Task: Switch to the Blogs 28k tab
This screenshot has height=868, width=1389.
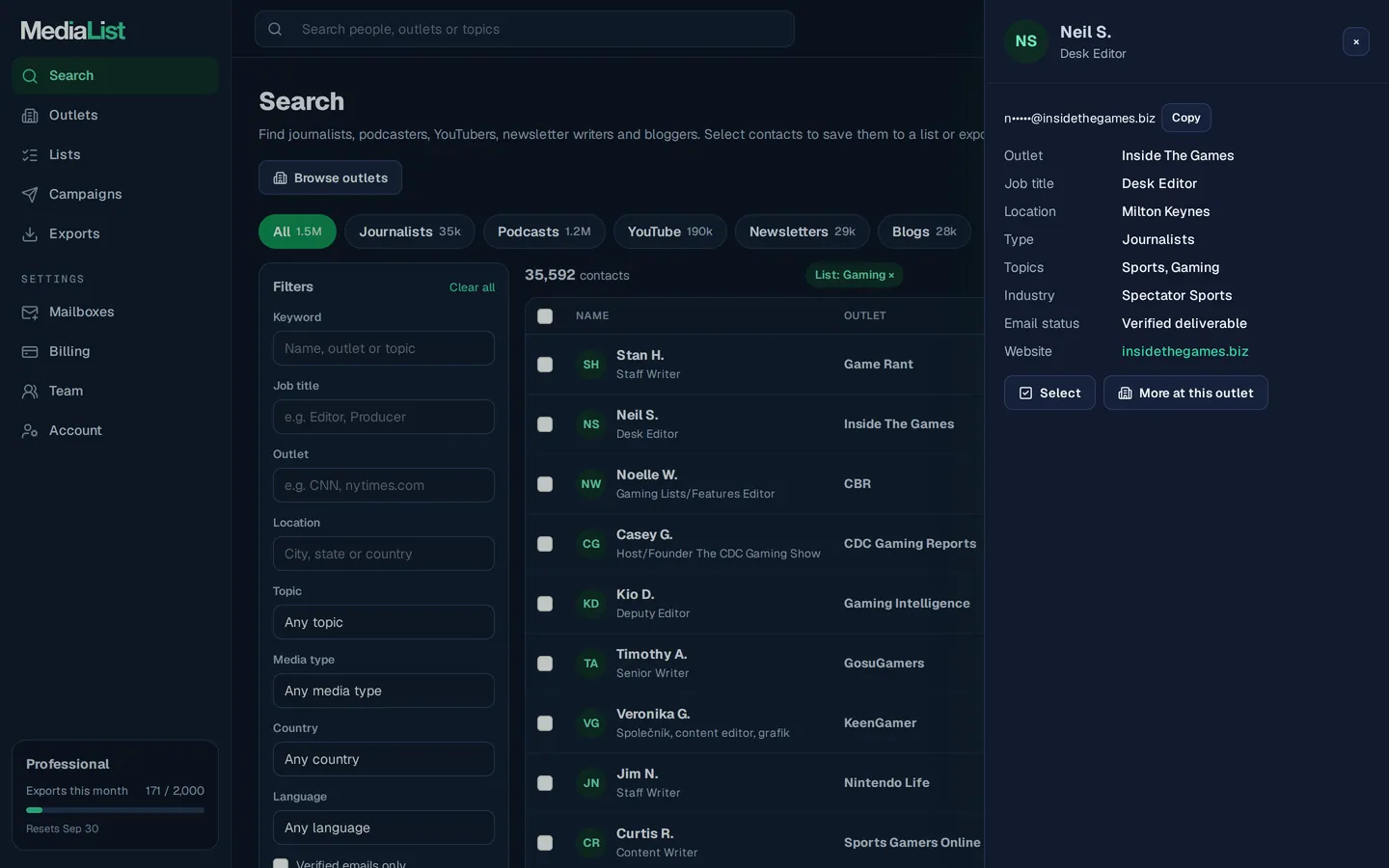Action: tap(924, 231)
